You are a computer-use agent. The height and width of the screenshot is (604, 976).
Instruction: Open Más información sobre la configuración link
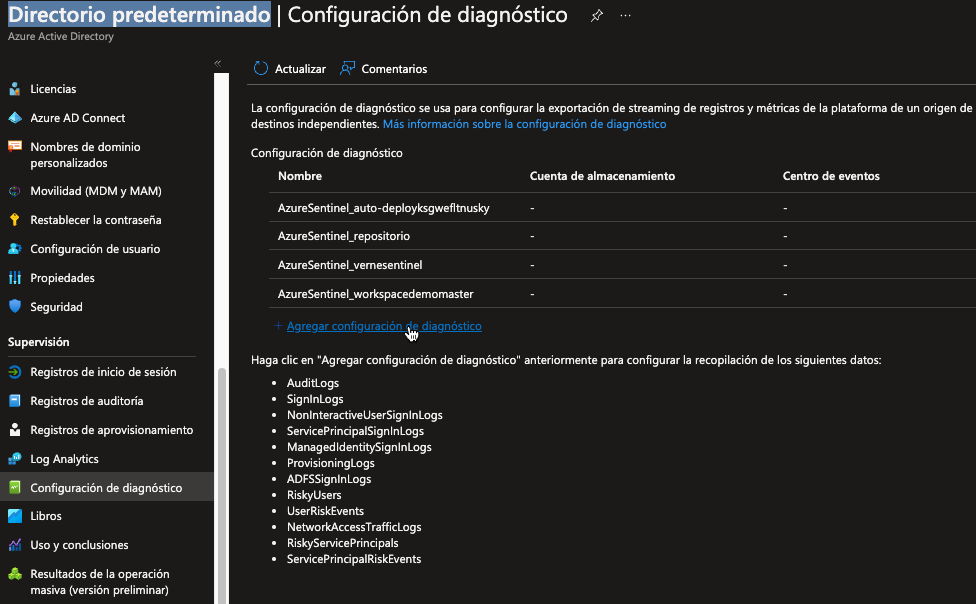(x=524, y=125)
